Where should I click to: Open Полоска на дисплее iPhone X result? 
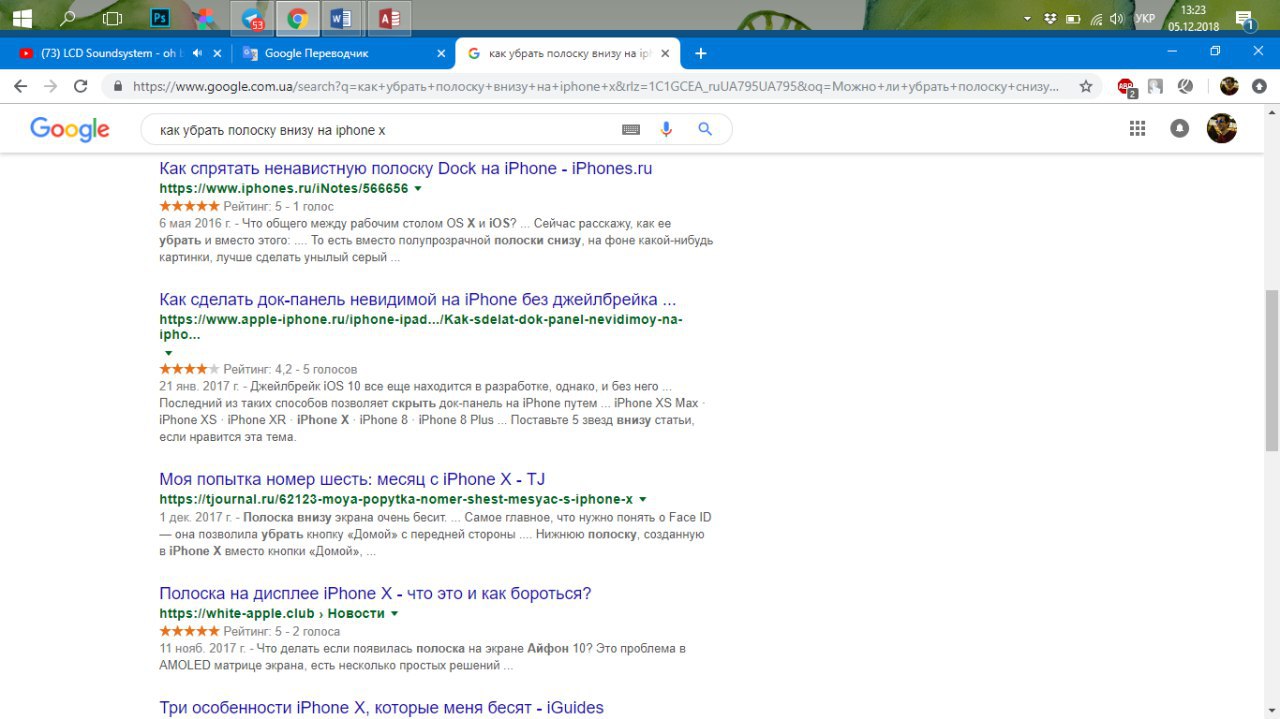point(375,593)
